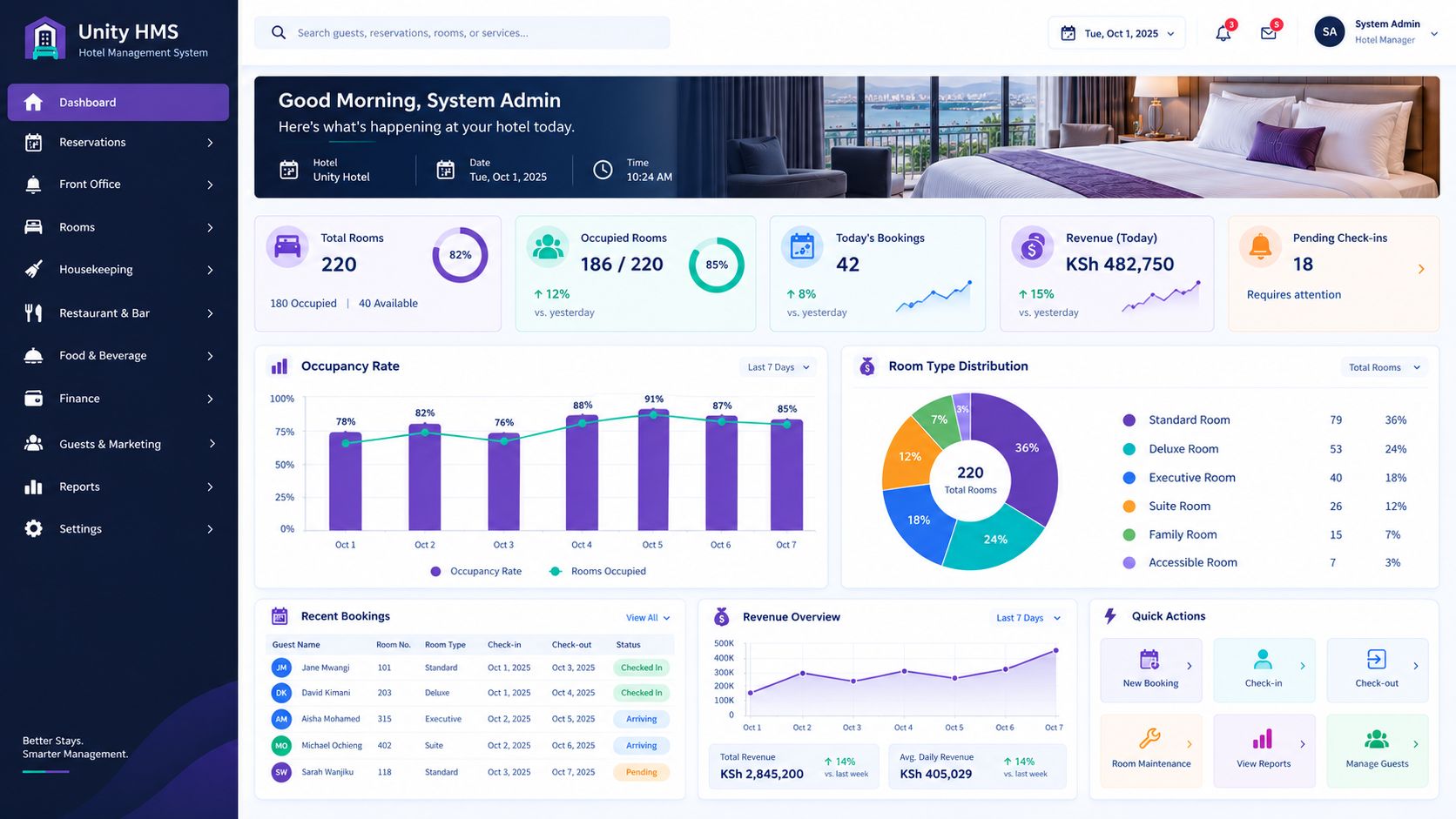Click the Pending Check-ins arrow
Screen dimensions: 1456x819
pos(1421,270)
